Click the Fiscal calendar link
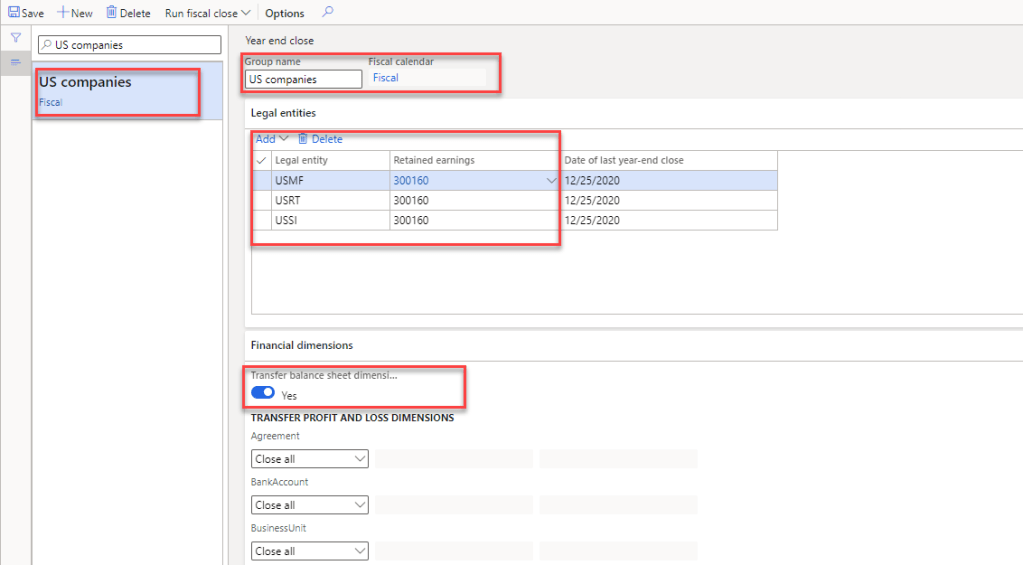Screen dimensions: 1023x565 (x=386, y=78)
